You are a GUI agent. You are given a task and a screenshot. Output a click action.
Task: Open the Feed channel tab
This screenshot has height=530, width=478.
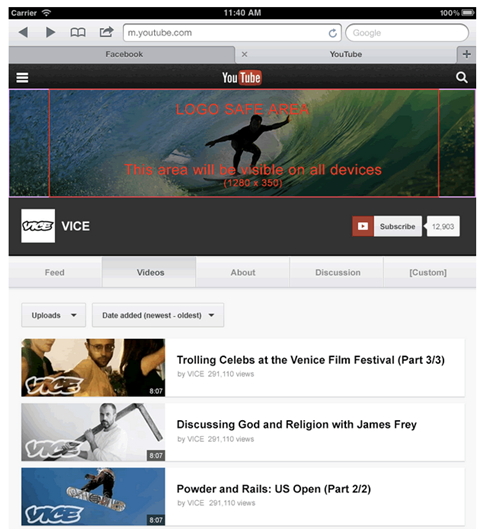pos(55,272)
